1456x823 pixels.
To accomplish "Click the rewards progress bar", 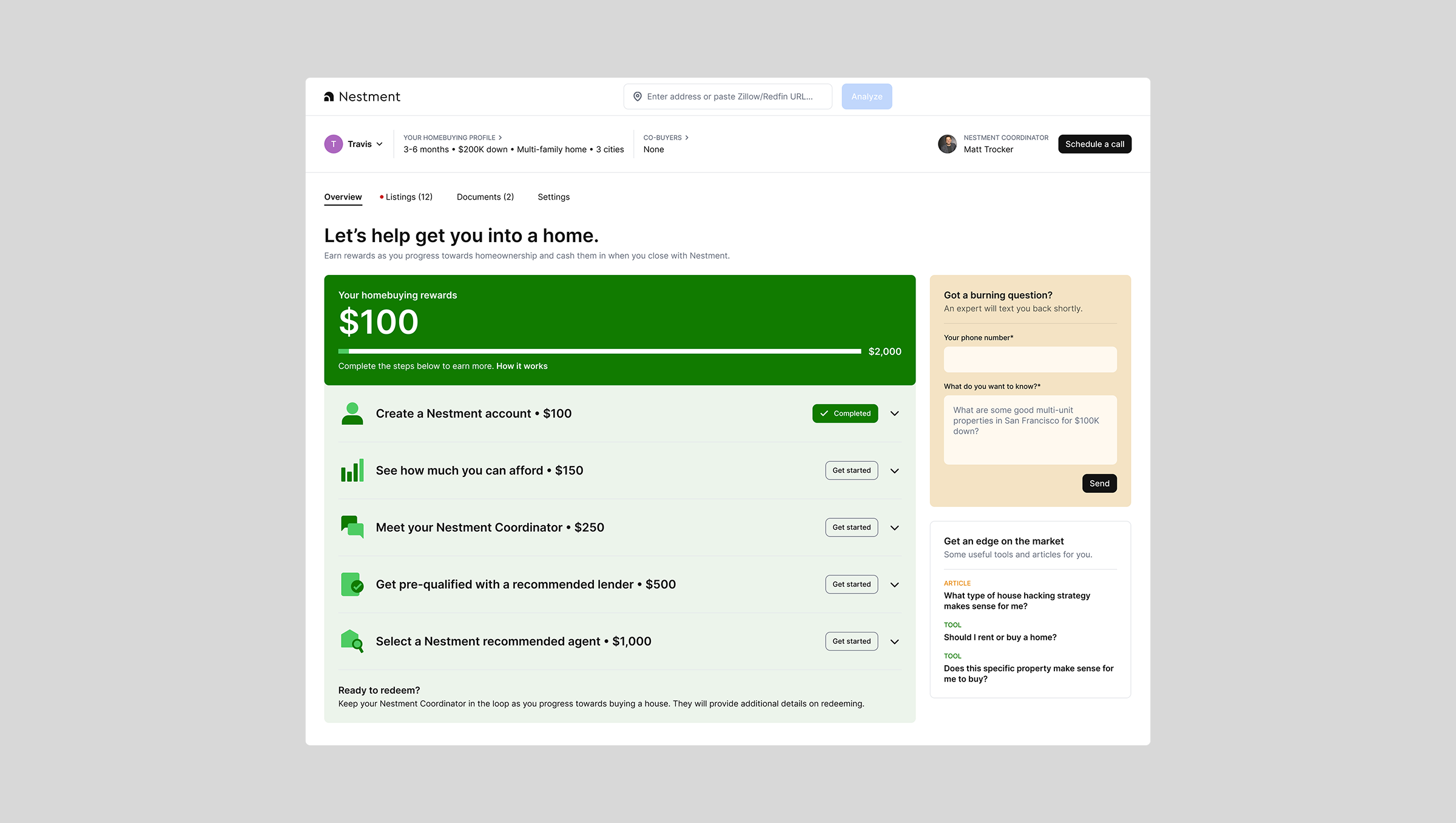I will pos(599,351).
